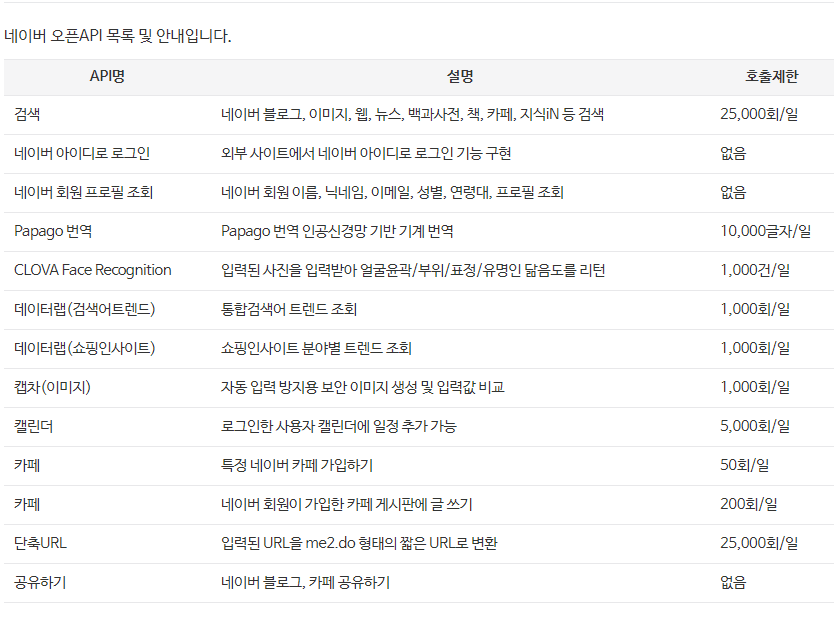Click description 'Papago 번역 인공신경망 기반 기계 번역'
This screenshot has width=838, height=617.
(337, 232)
